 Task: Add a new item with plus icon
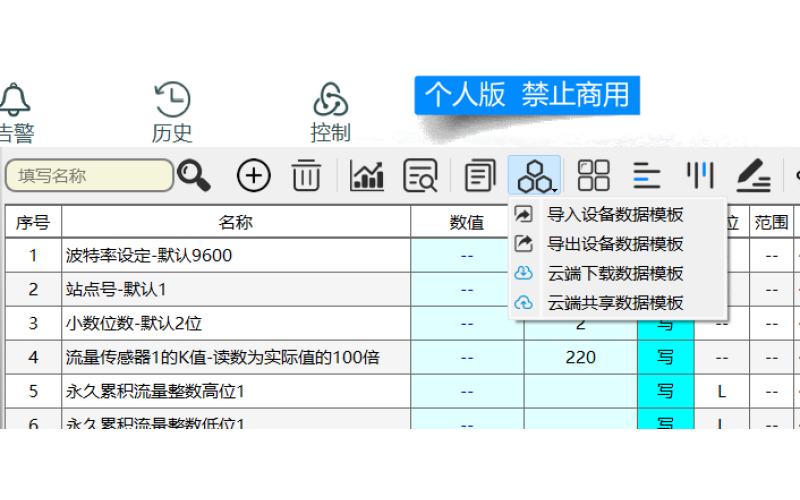254,176
